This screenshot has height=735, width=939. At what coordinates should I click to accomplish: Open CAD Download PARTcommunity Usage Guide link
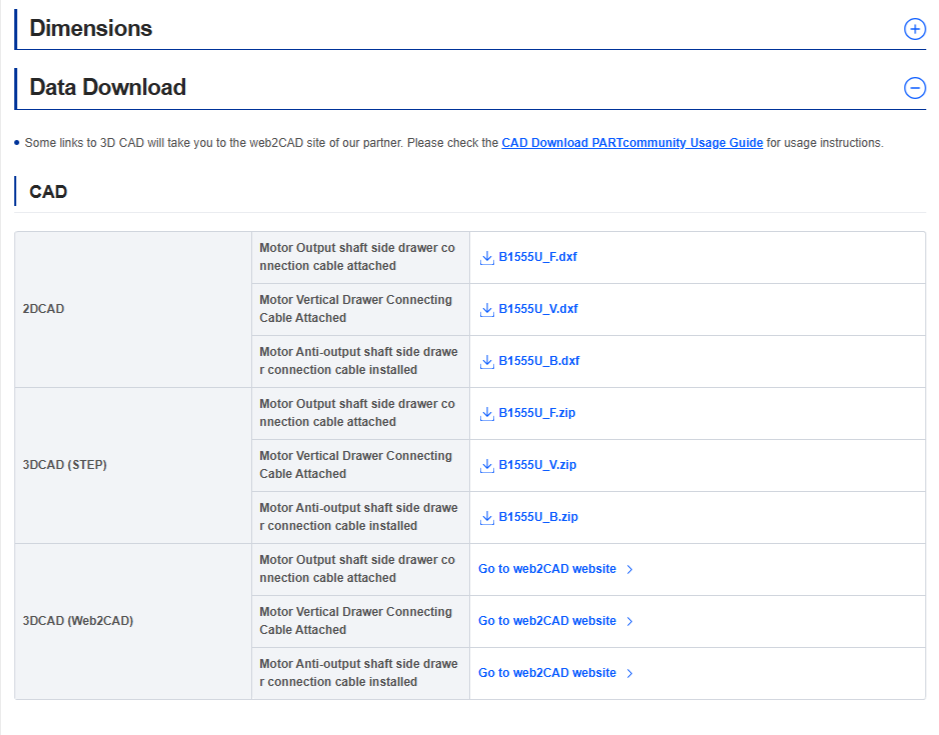pos(632,143)
